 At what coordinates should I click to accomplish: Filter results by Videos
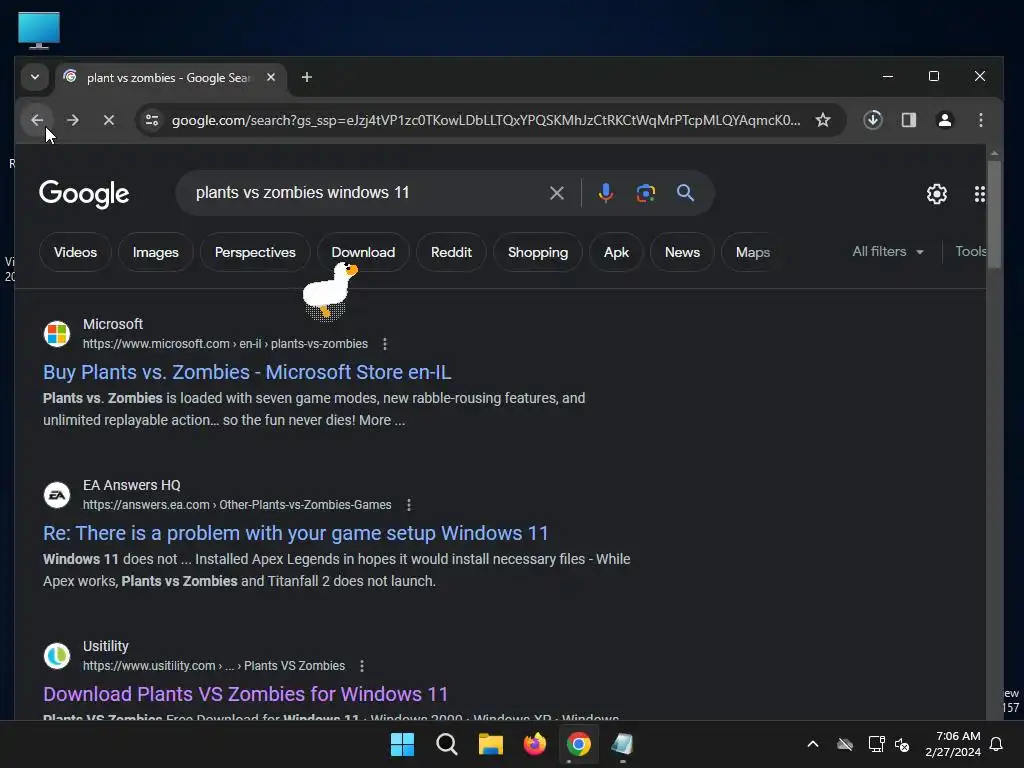[x=75, y=252]
